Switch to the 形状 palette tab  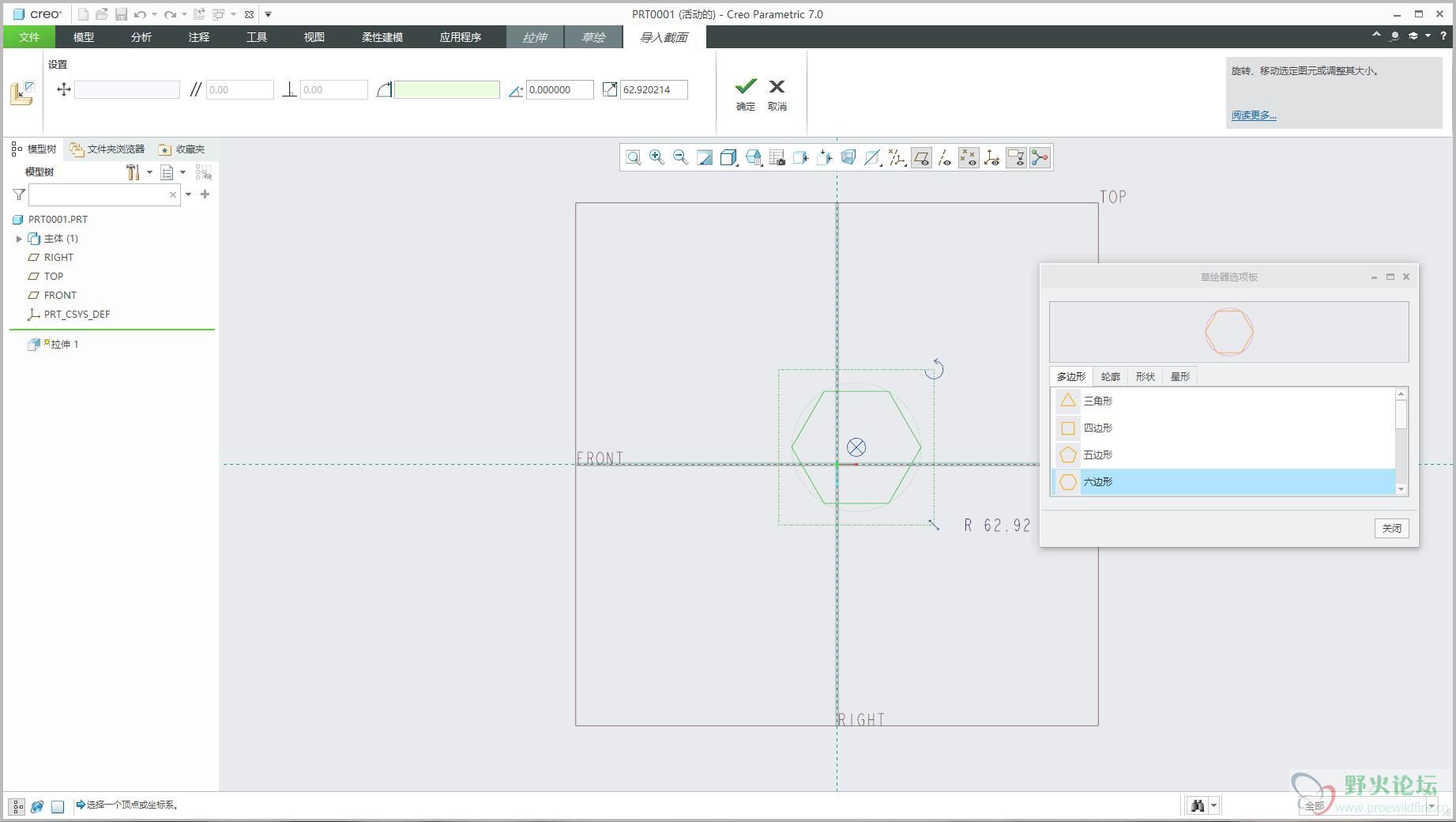click(x=1146, y=377)
